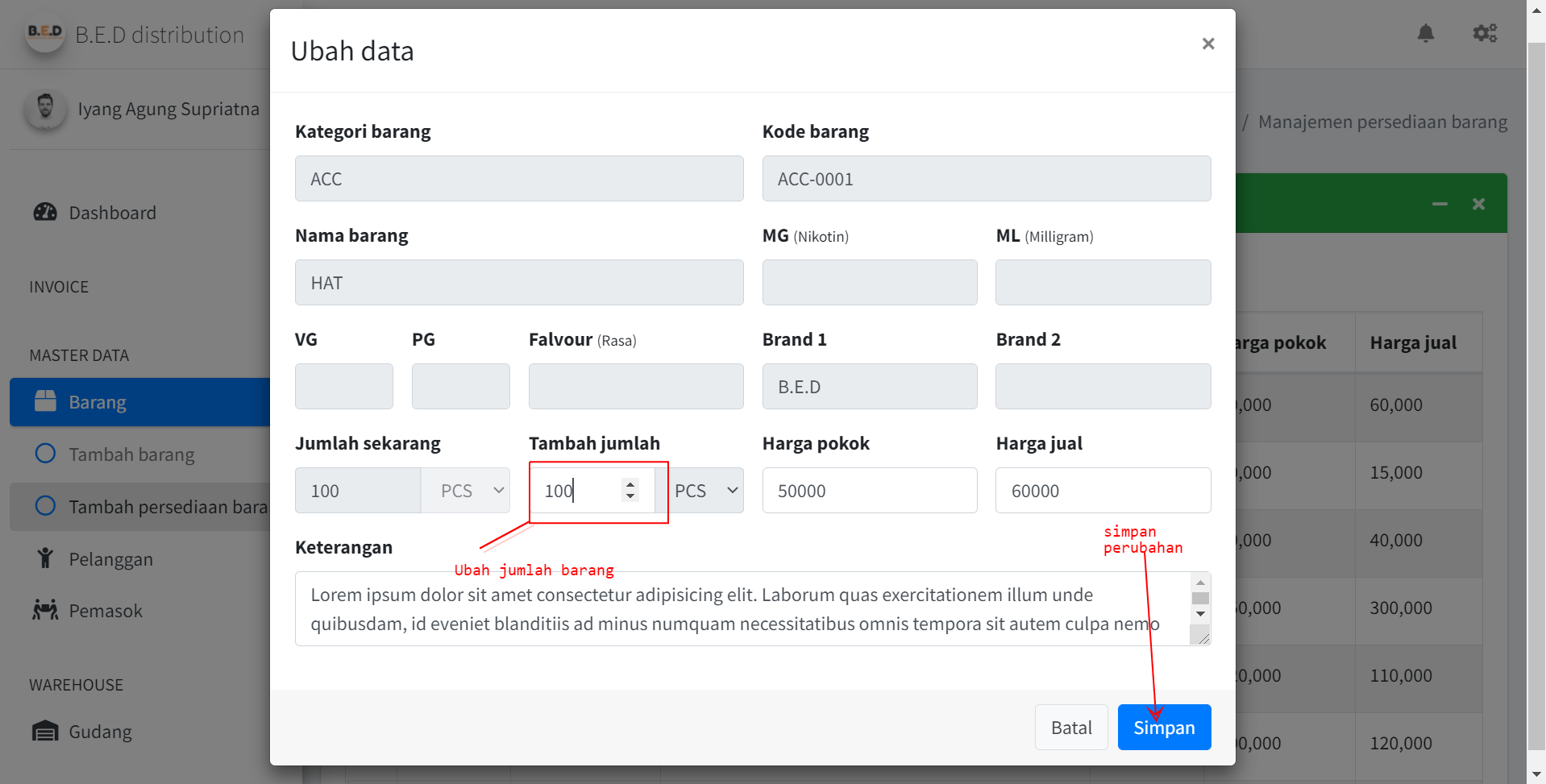Click the Harga pokok input field
This screenshot has height=784, width=1546.
click(x=870, y=491)
